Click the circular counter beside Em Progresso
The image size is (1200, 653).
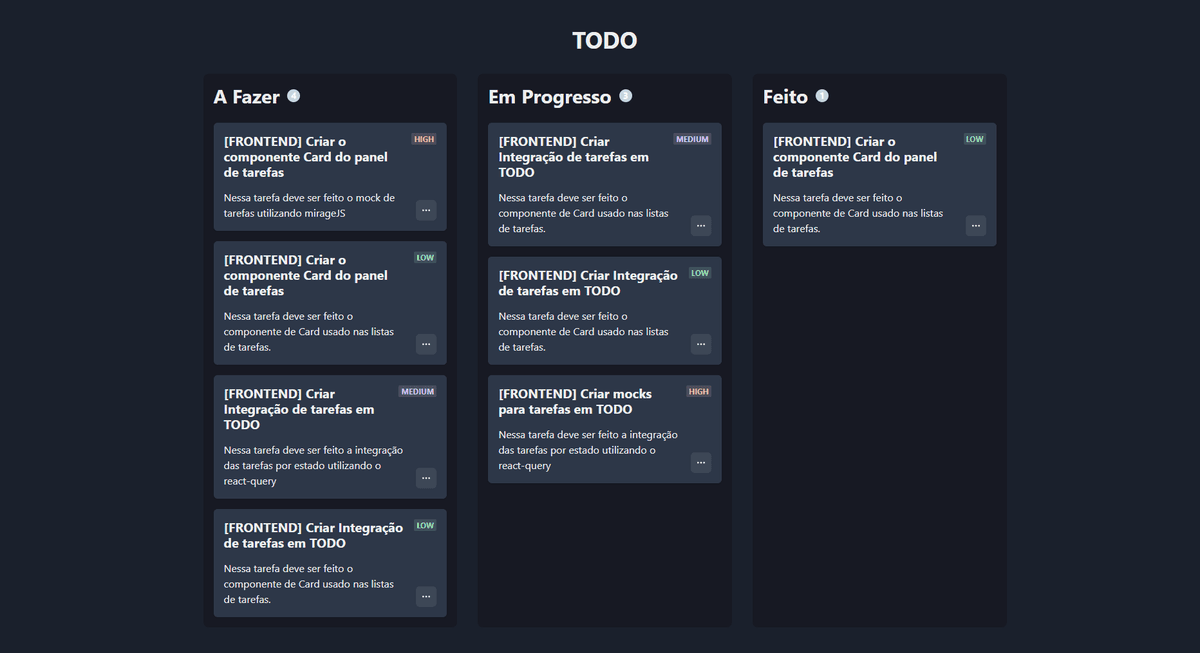(x=625, y=95)
